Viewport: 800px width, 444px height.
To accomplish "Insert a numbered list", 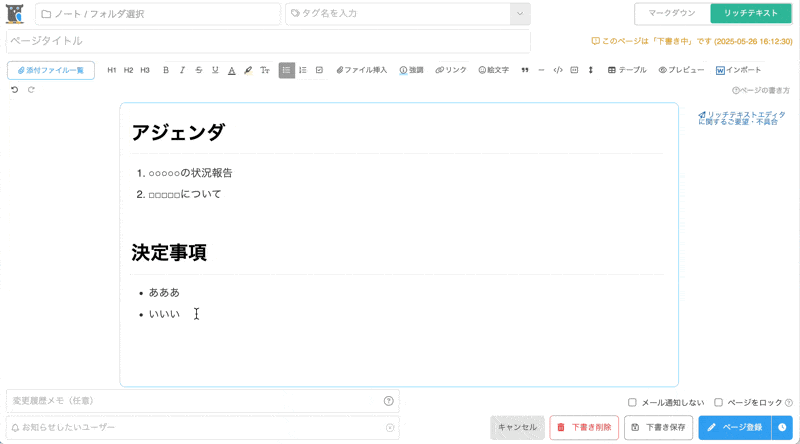I will pos(303,70).
